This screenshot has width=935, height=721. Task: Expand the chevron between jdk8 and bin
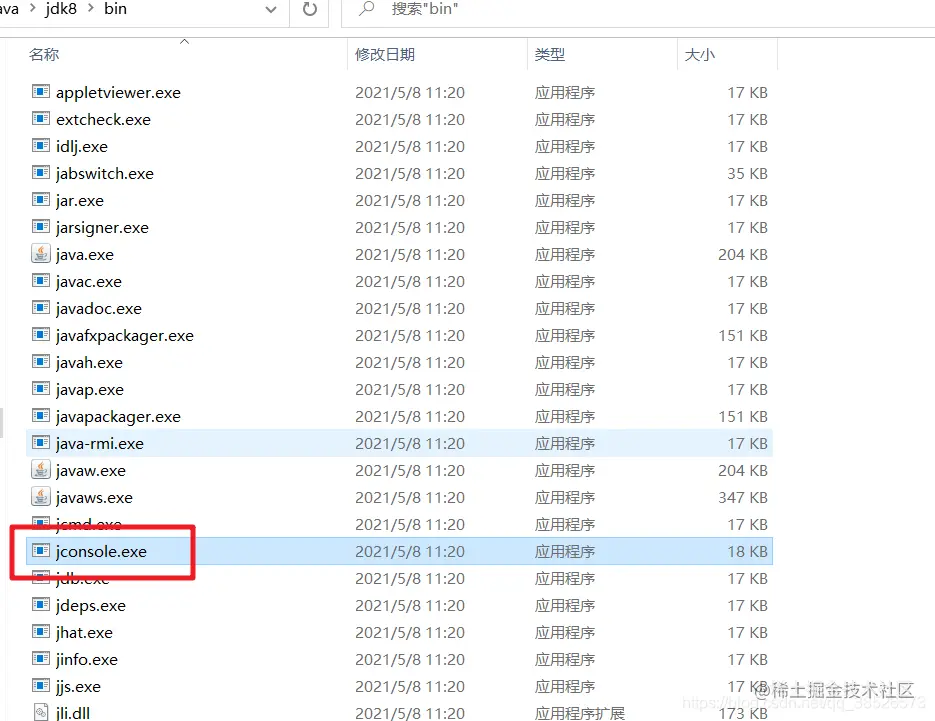pos(91,8)
